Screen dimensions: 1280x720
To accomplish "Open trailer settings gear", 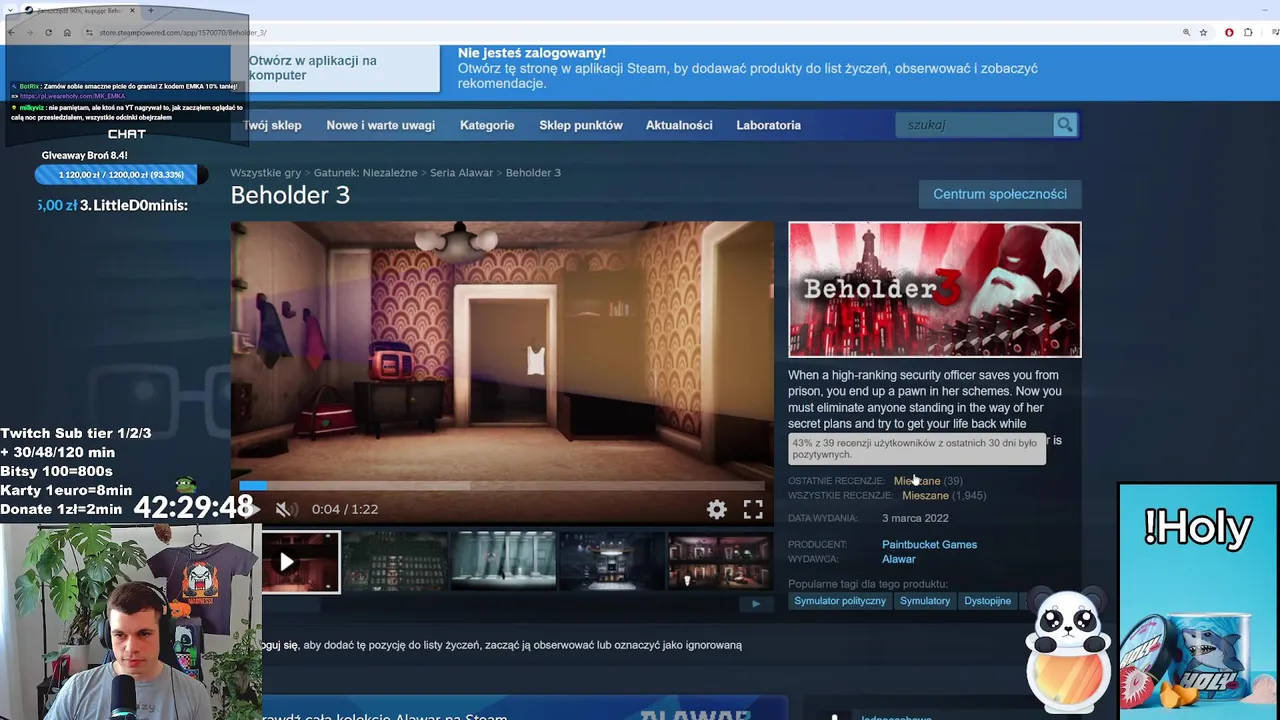I will (x=717, y=509).
